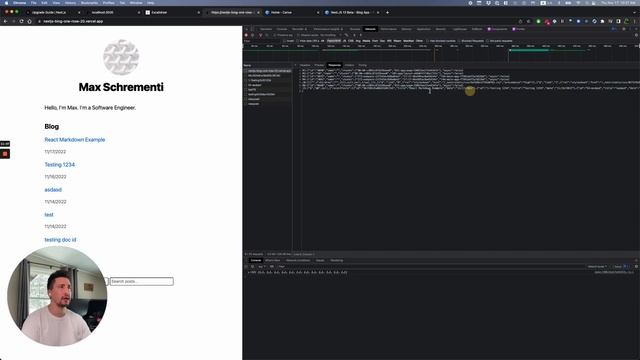The image size is (640, 360).
Task: Click the profile avatar image
Action: tap(121, 57)
